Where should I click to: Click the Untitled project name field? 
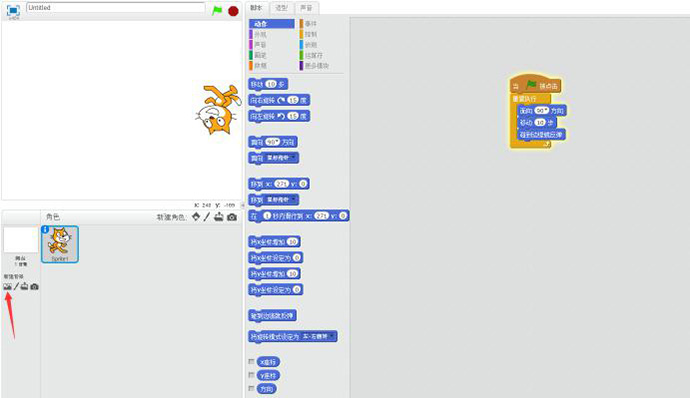click(115, 8)
